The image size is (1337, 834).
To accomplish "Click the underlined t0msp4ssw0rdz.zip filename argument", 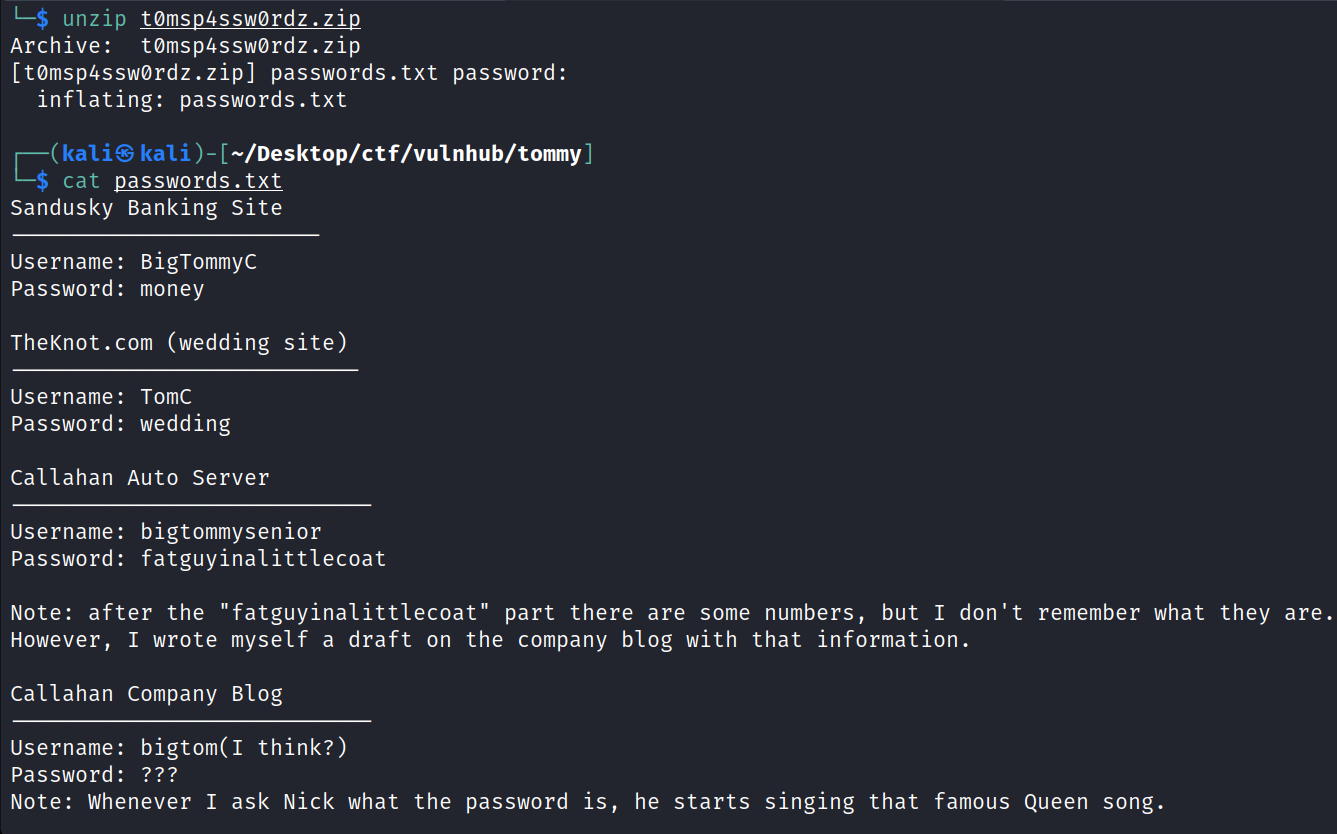I will (x=251, y=19).
